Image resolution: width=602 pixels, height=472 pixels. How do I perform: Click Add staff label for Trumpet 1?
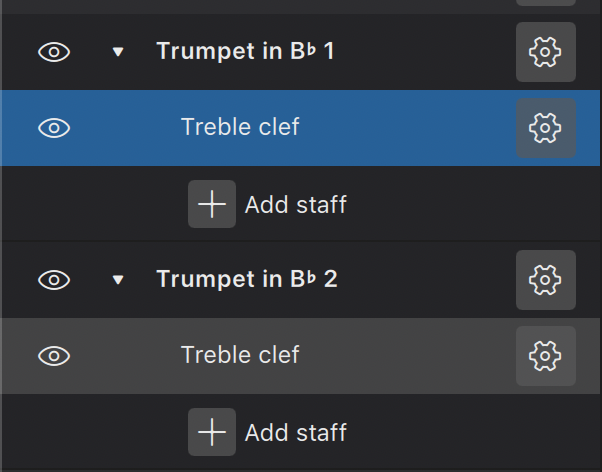pyautogui.click(x=295, y=205)
